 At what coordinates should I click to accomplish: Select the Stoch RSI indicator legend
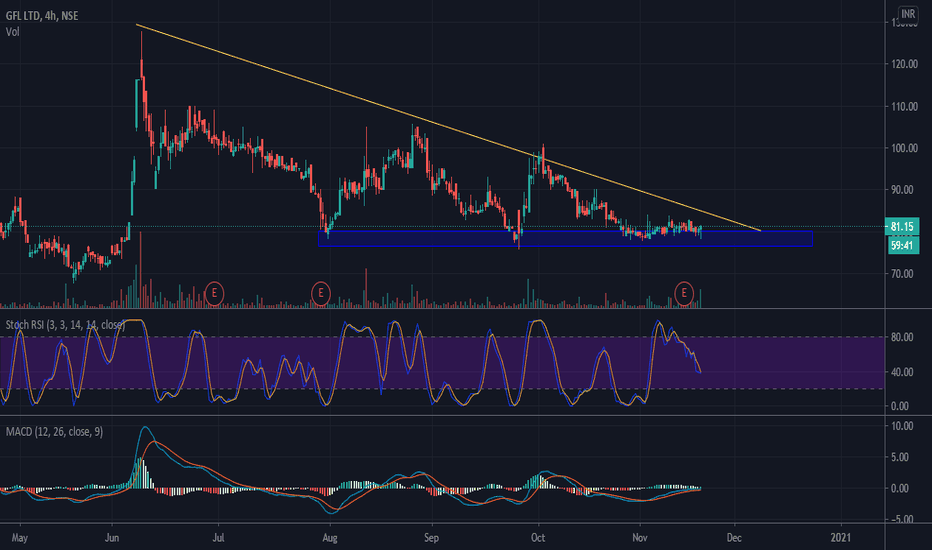point(65,325)
